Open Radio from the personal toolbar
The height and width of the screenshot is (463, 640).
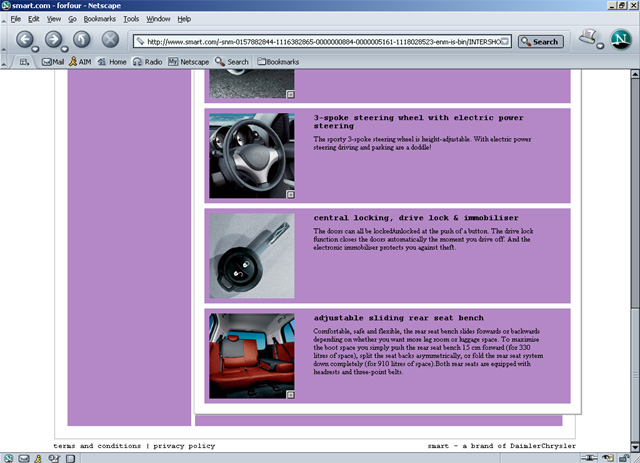click(x=147, y=62)
